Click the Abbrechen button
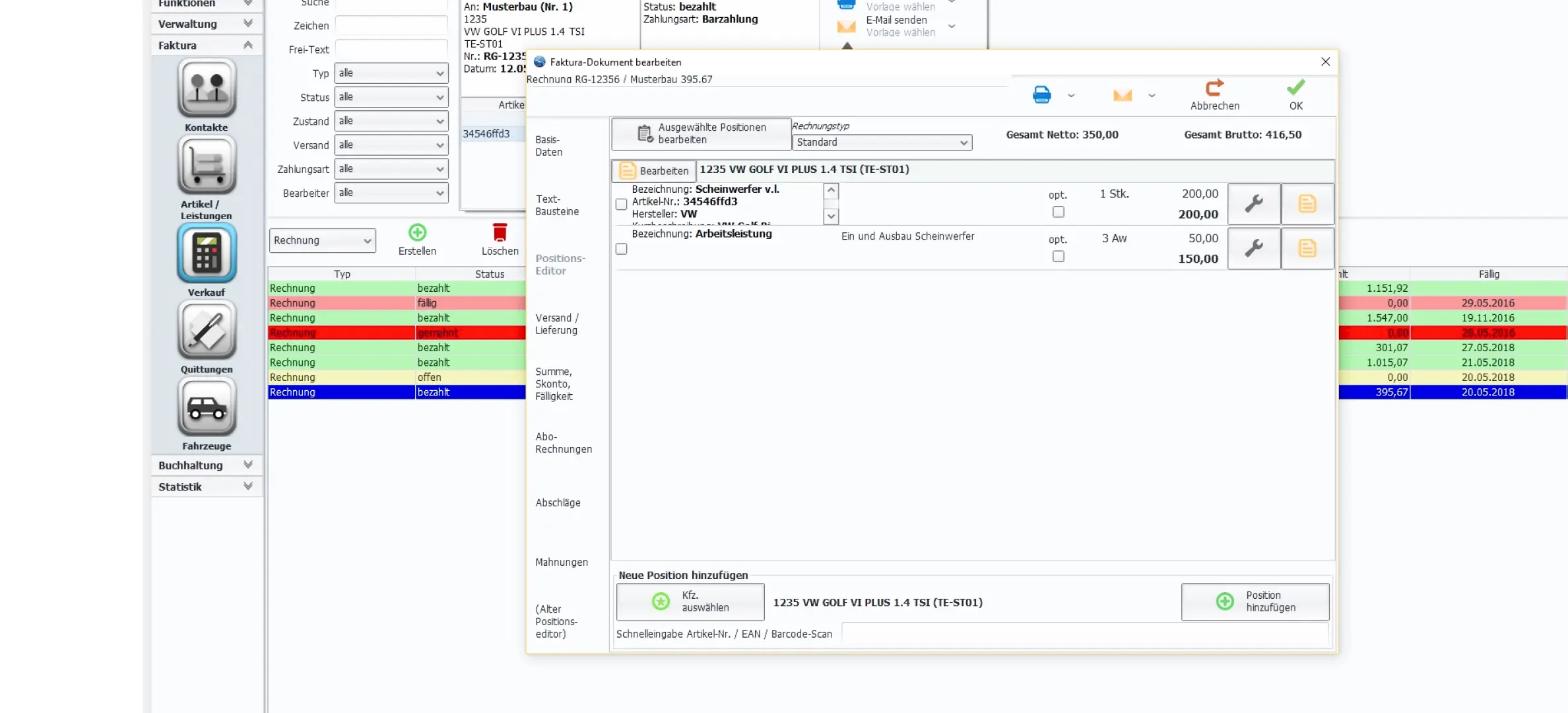This screenshot has height=713, width=1568. coord(1214,94)
